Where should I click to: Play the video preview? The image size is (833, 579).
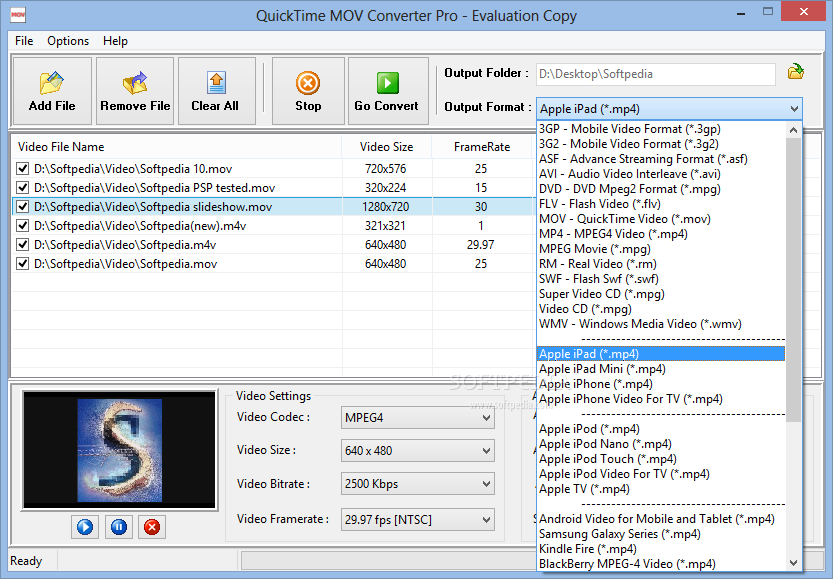click(x=85, y=527)
